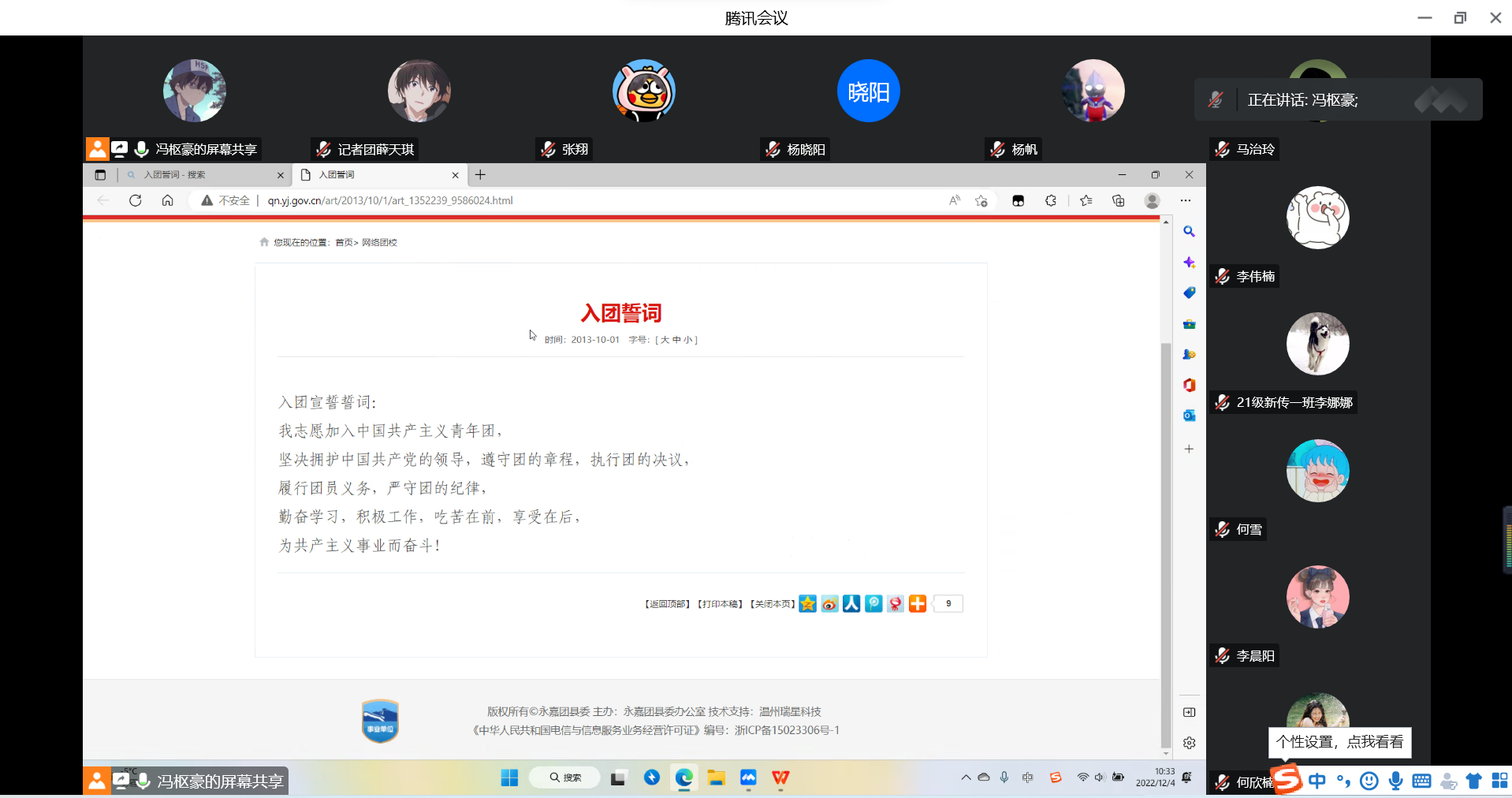Click the orange plus more-share icon
This screenshot has width=1512, height=798.
918,604
